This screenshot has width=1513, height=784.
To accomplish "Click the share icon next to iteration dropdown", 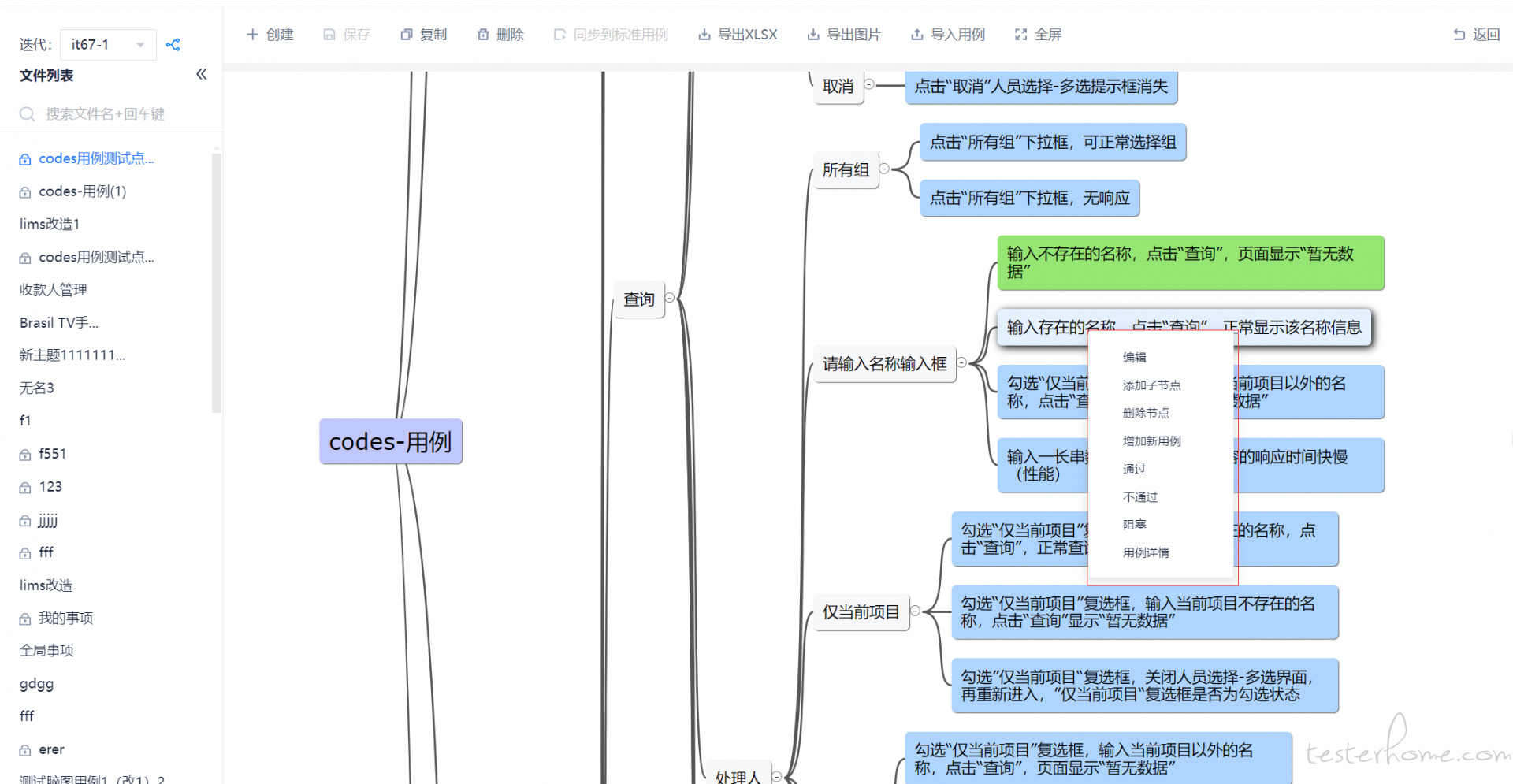I will point(173,45).
